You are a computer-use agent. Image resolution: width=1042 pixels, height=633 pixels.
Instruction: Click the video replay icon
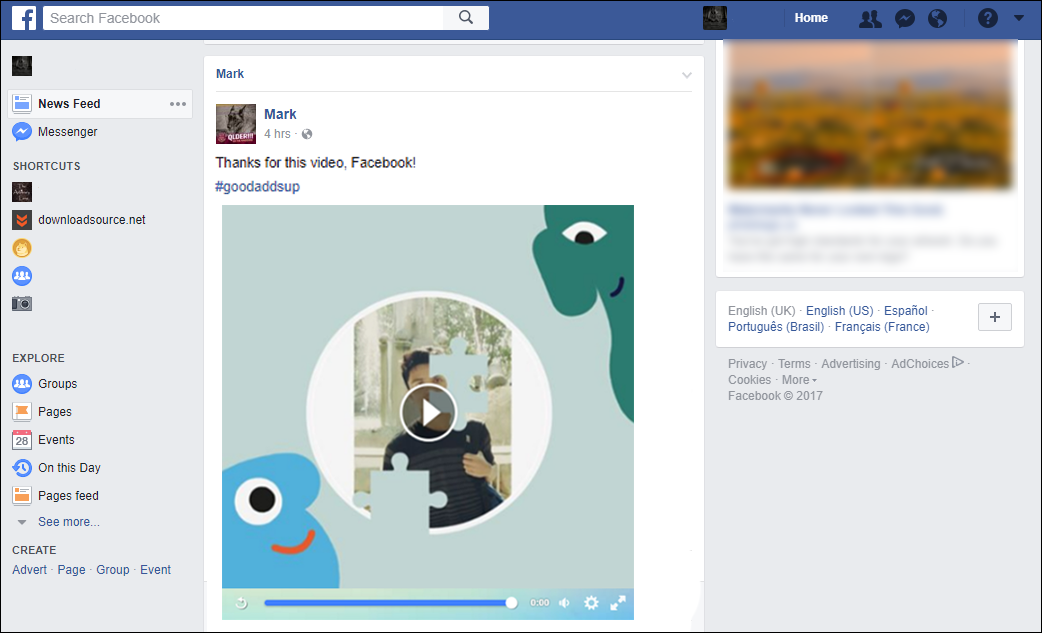click(x=241, y=603)
